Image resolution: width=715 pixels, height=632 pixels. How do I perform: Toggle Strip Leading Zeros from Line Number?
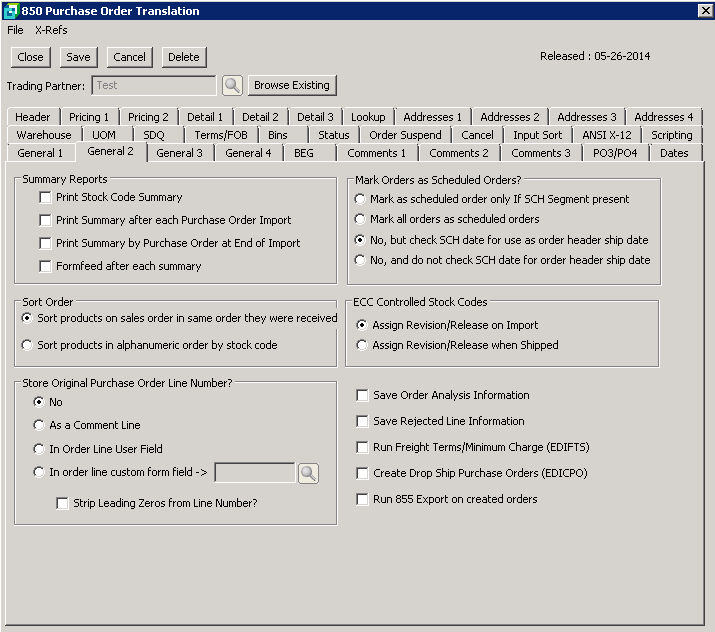pos(62,504)
